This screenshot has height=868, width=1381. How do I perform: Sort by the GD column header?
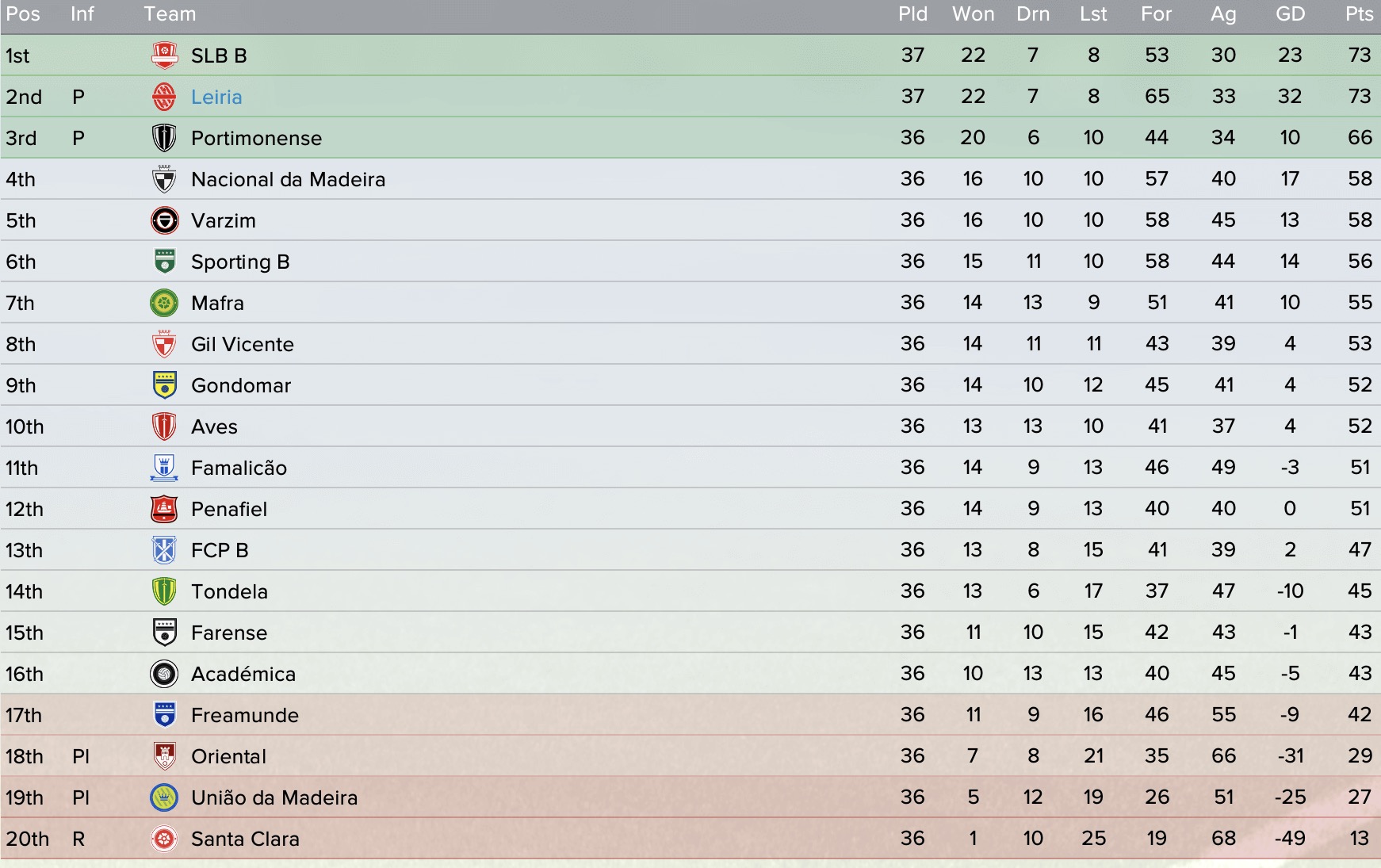tap(1290, 14)
